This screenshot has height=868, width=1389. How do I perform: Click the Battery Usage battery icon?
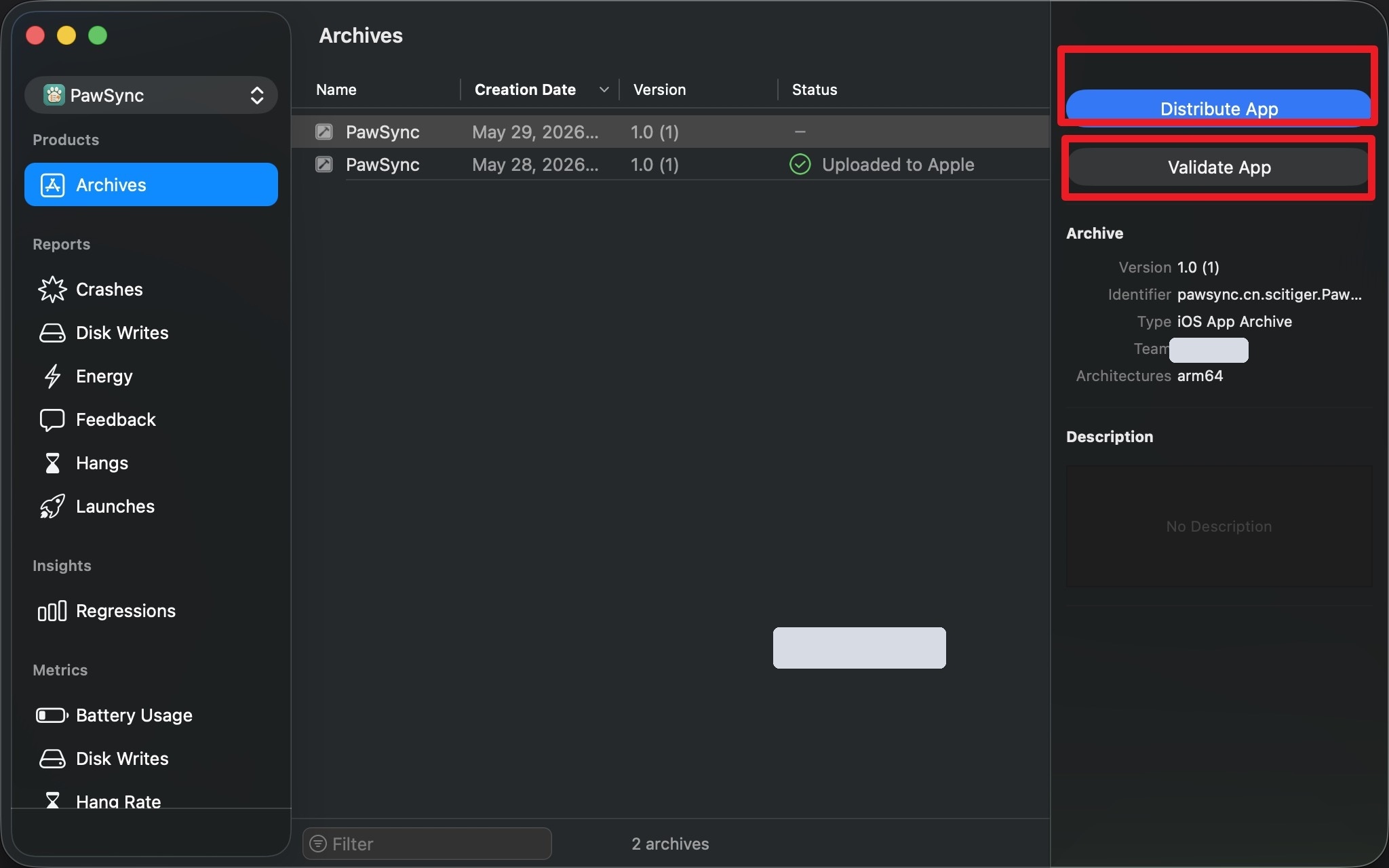(52, 715)
